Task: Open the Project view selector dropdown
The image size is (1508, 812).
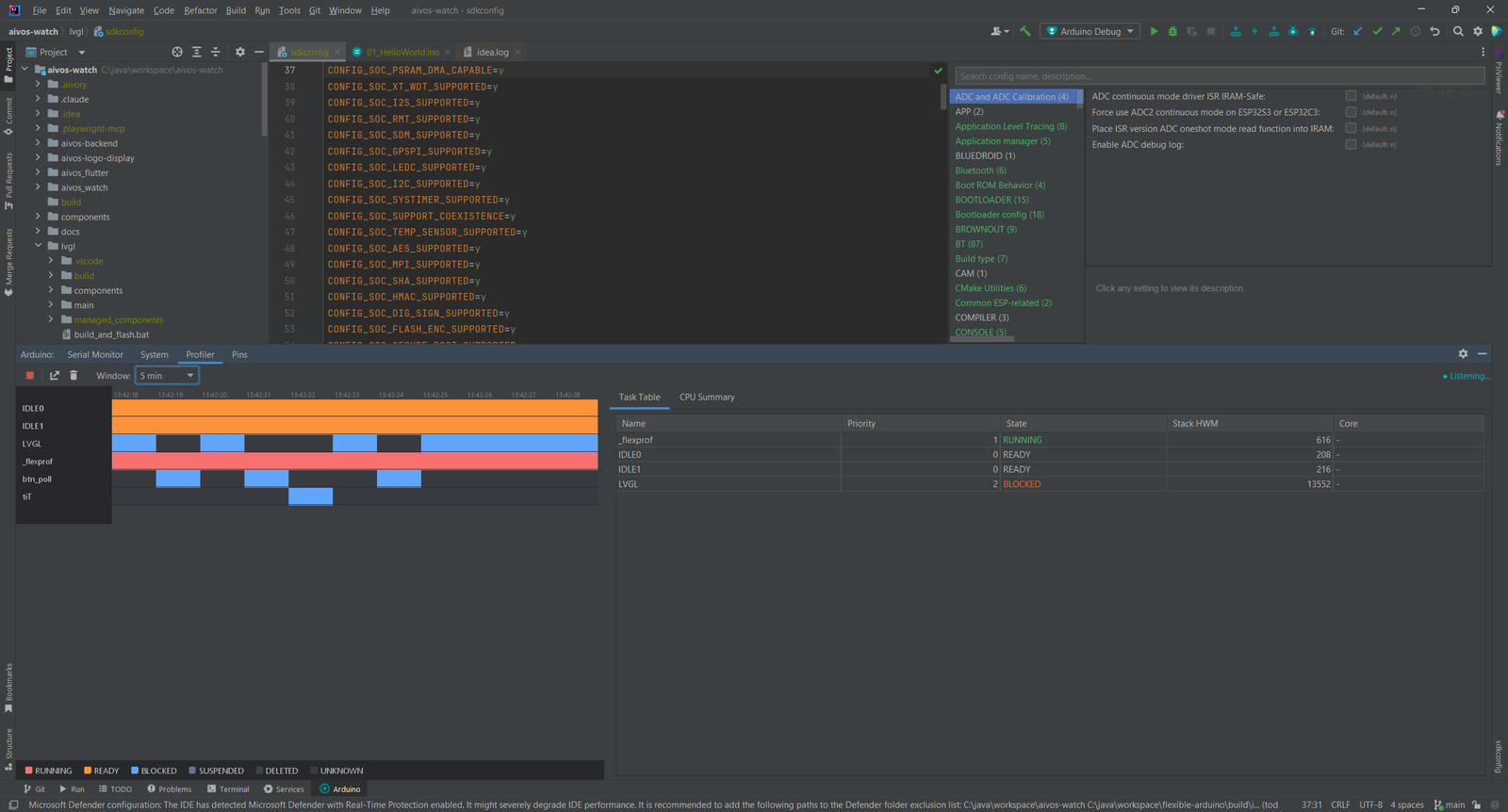Action: (x=56, y=52)
